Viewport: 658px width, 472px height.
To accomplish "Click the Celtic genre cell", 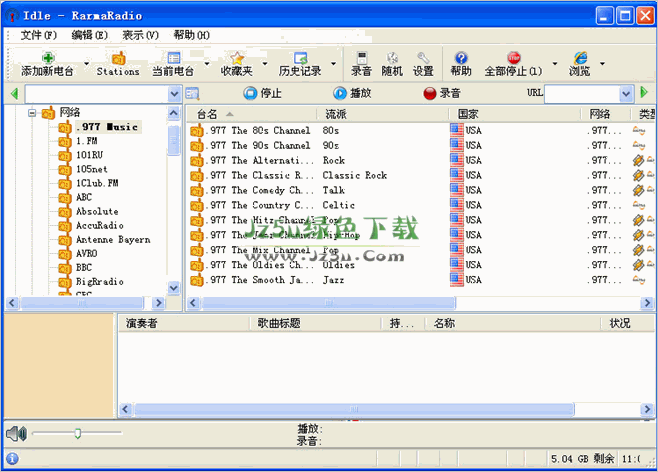I will [339, 205].
